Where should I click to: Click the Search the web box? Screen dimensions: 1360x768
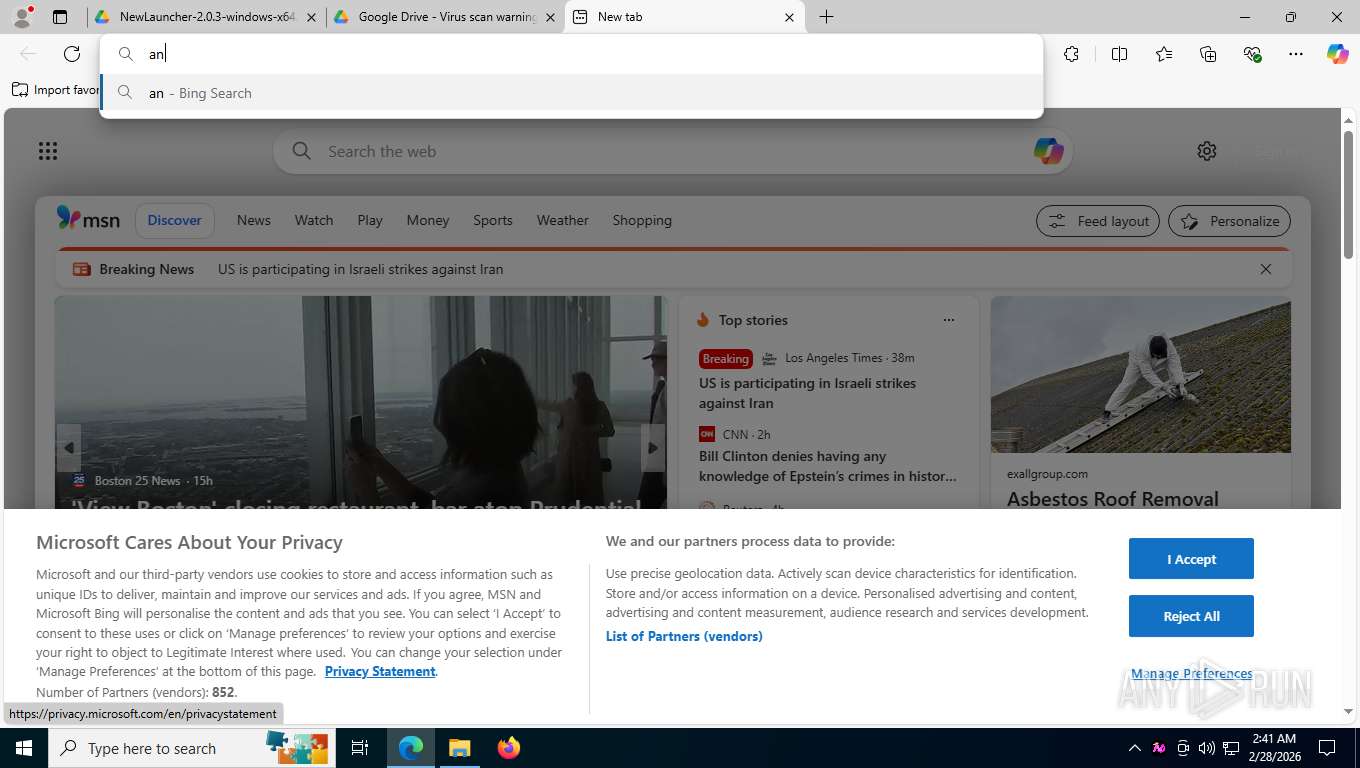click(x=672, y=151)
